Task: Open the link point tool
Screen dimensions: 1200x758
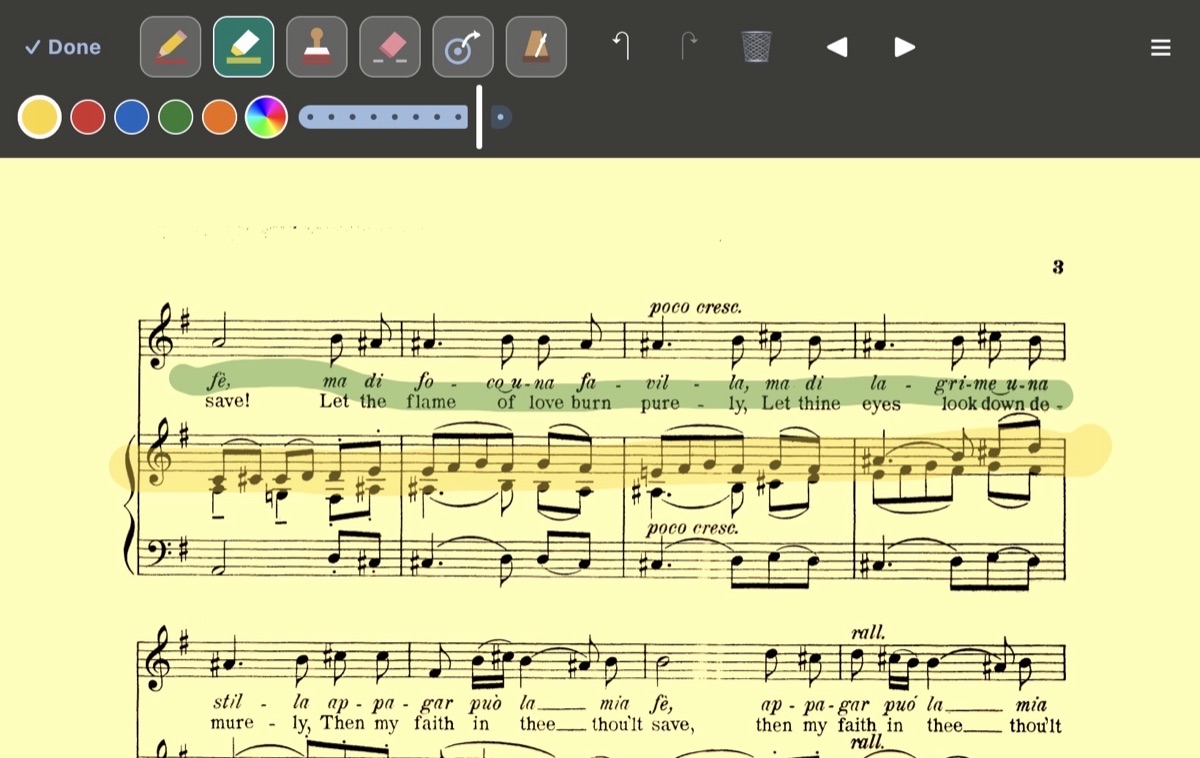Action: [x=463, y=47]
